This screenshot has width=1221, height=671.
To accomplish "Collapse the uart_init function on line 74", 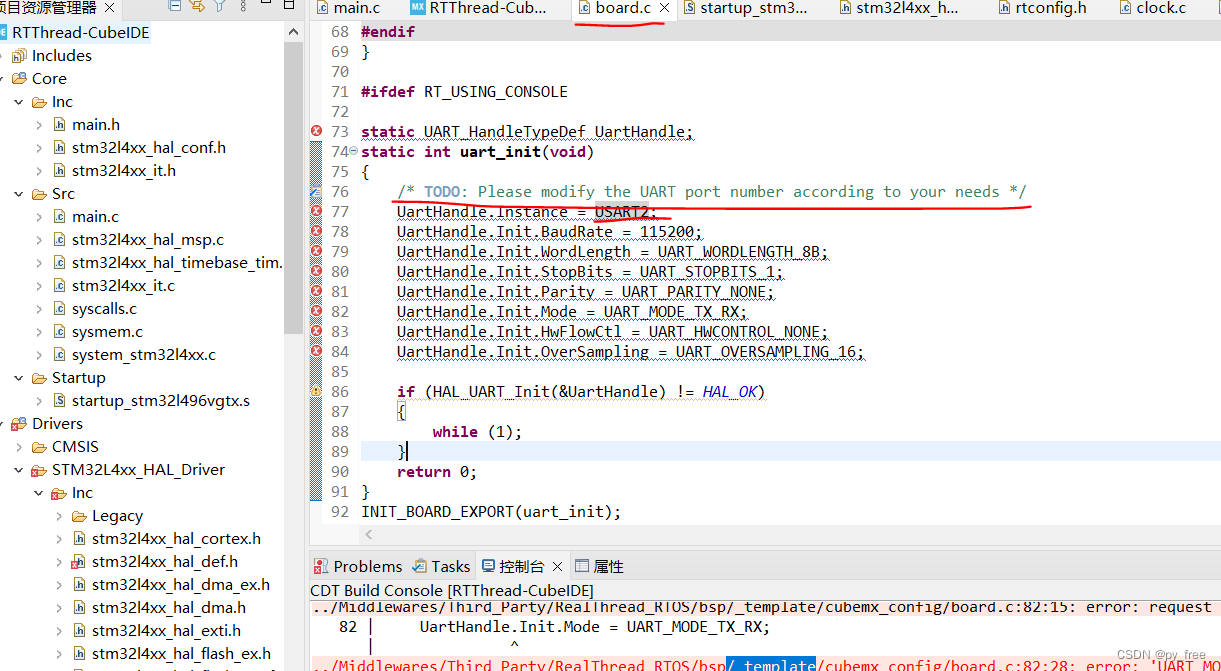I will [352, 151].
